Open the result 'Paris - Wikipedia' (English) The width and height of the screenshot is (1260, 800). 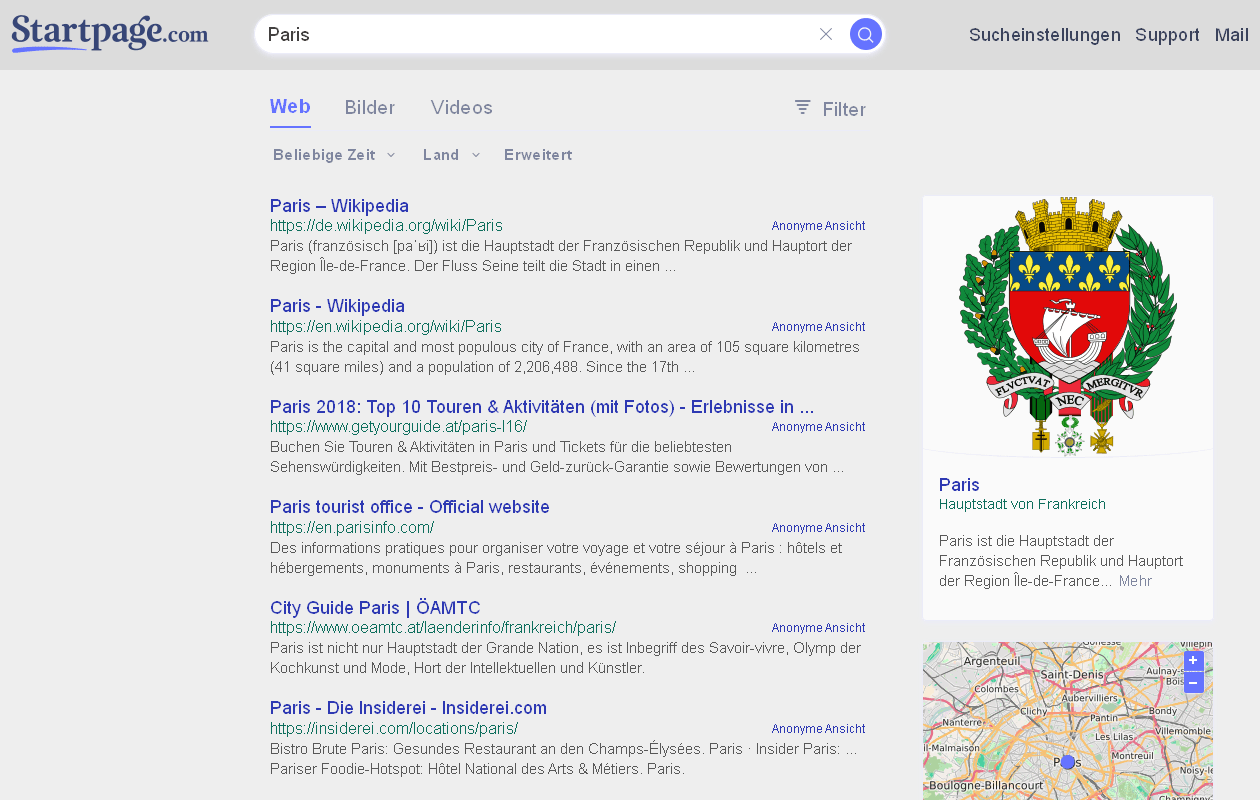click(x=337, y=306)
